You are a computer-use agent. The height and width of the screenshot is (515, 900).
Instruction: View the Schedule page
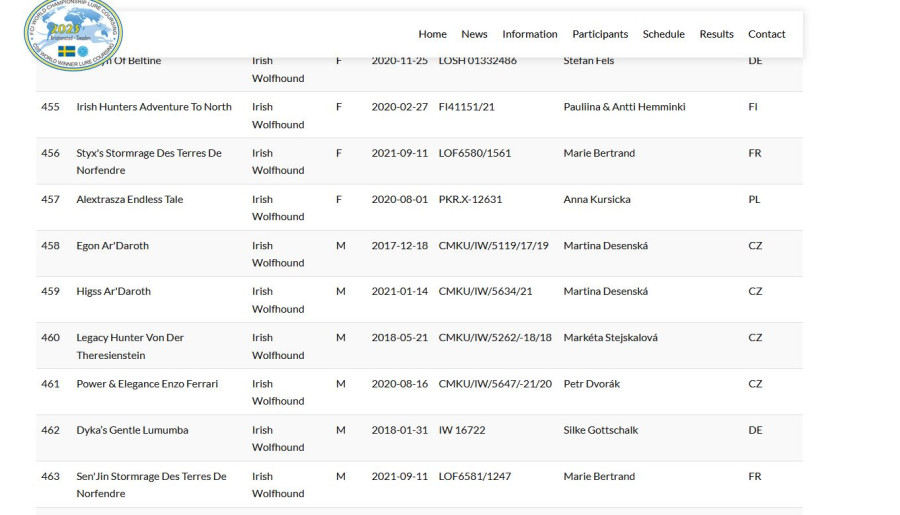click(664, 34)
